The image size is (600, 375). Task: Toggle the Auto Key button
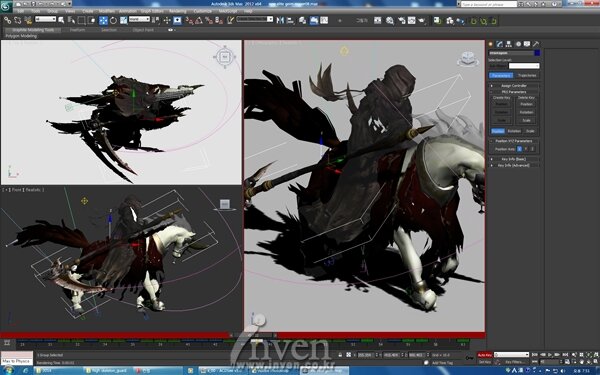click(x=484, y=355)
